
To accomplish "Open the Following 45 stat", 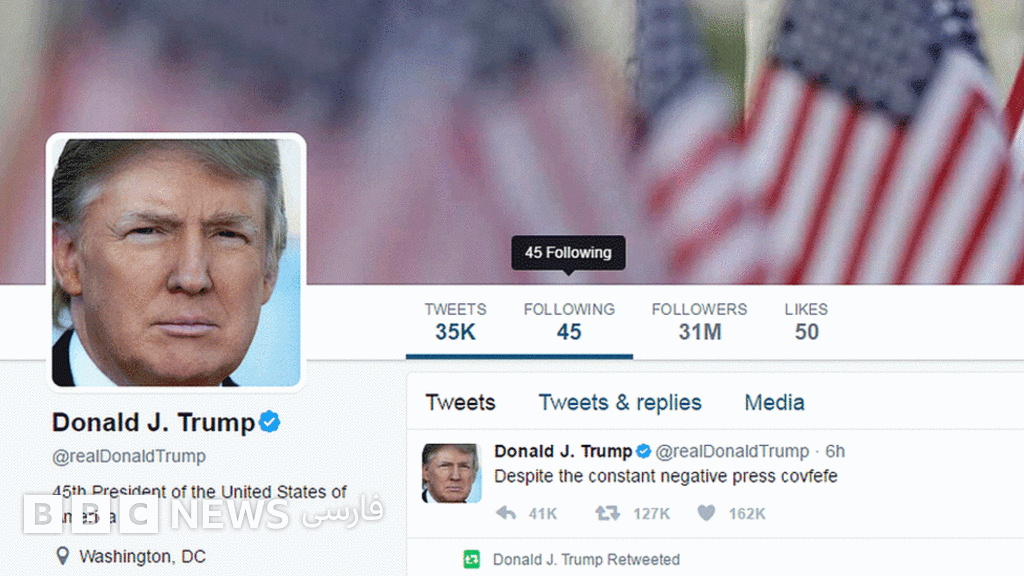I will [x=569, y=321].
